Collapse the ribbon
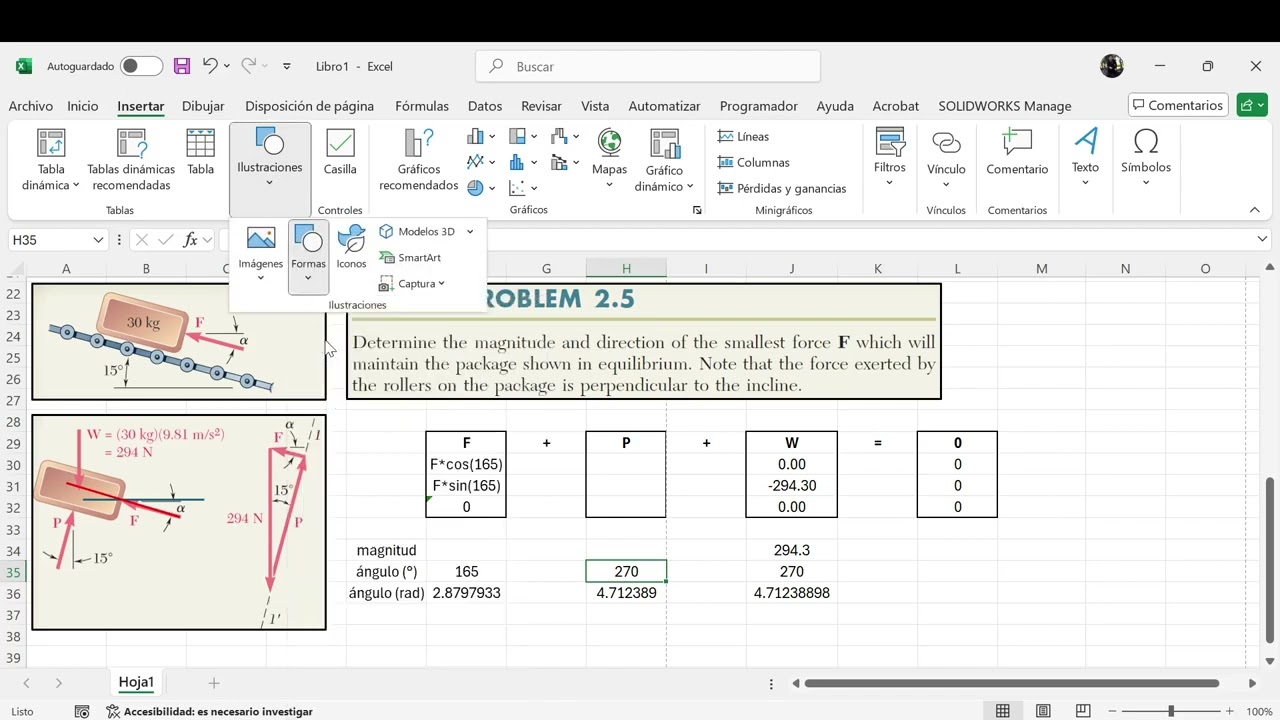The height and width of the screenshot is (720, 1280). pyautogui.click(x=1254, y=210)
